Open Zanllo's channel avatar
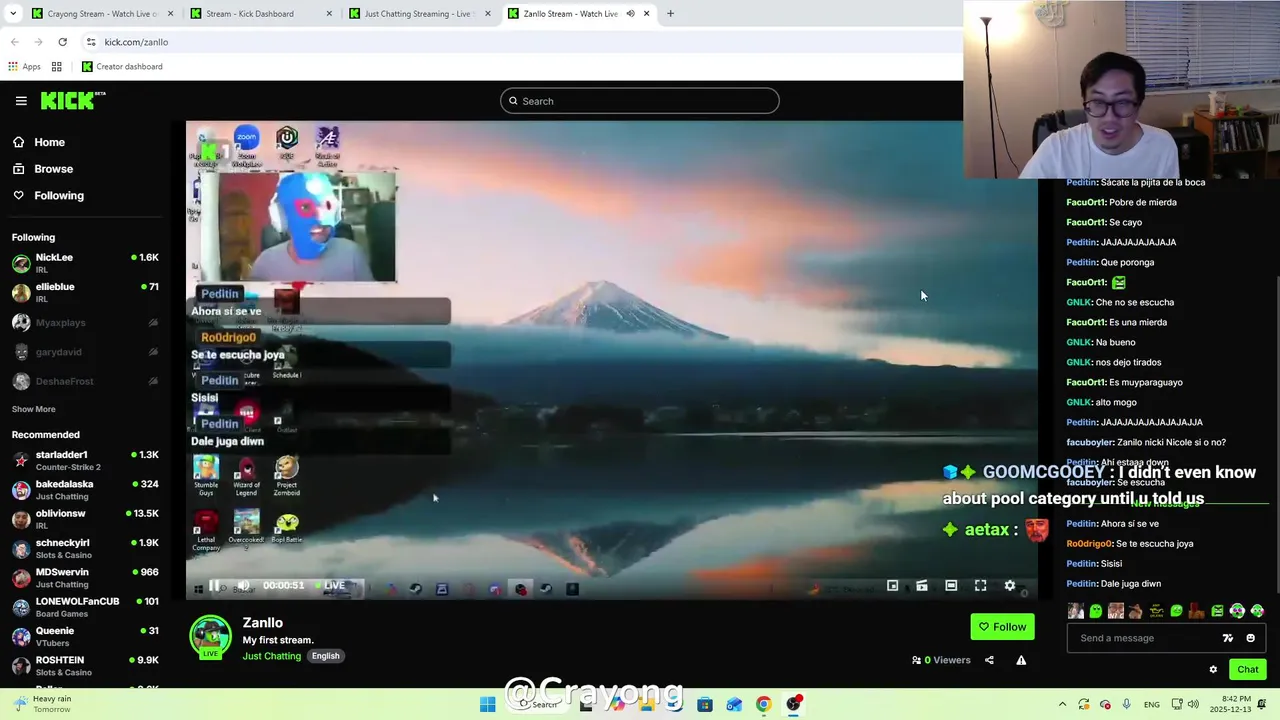Screen dimensions: 1280x720 [210, 637]
